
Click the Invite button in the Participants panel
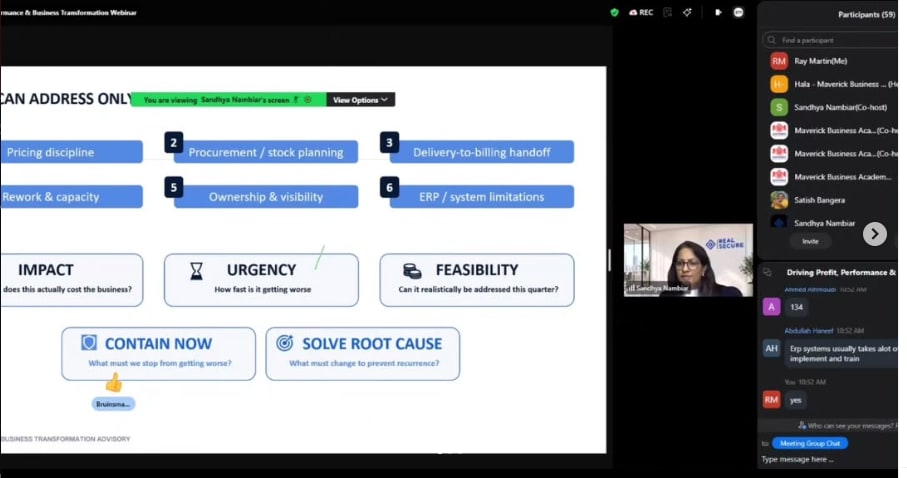click(810, 241)
